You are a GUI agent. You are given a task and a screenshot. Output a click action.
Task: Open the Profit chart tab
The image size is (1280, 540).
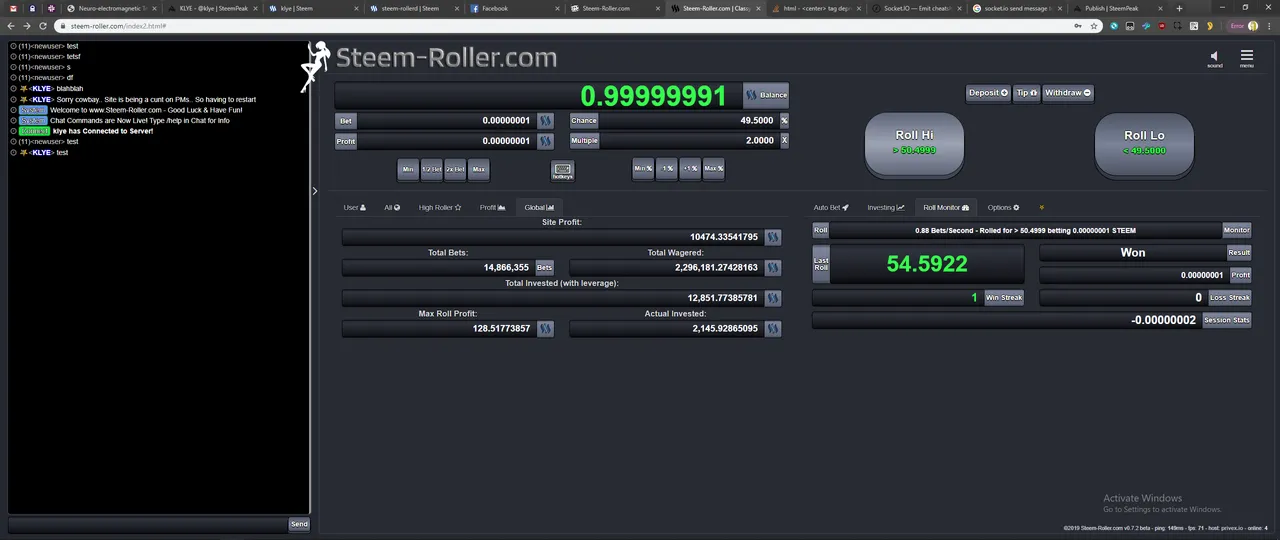pyautogui.click(x=492, y=208)
